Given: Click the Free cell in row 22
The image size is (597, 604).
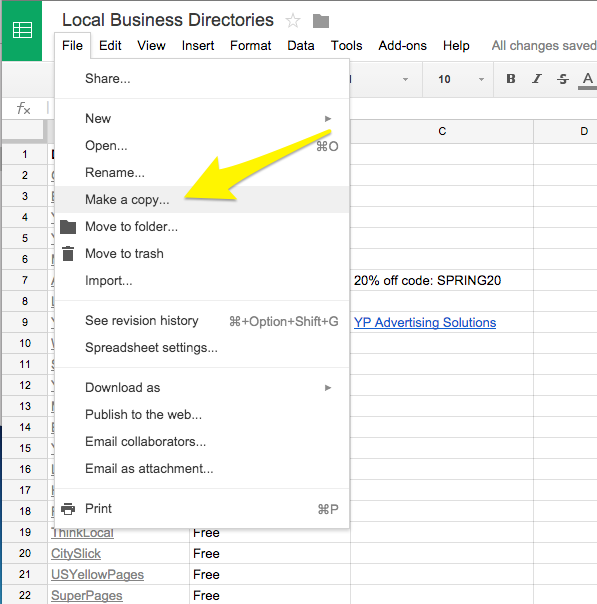Looking at the screenshot, I should tap(270, 595).
